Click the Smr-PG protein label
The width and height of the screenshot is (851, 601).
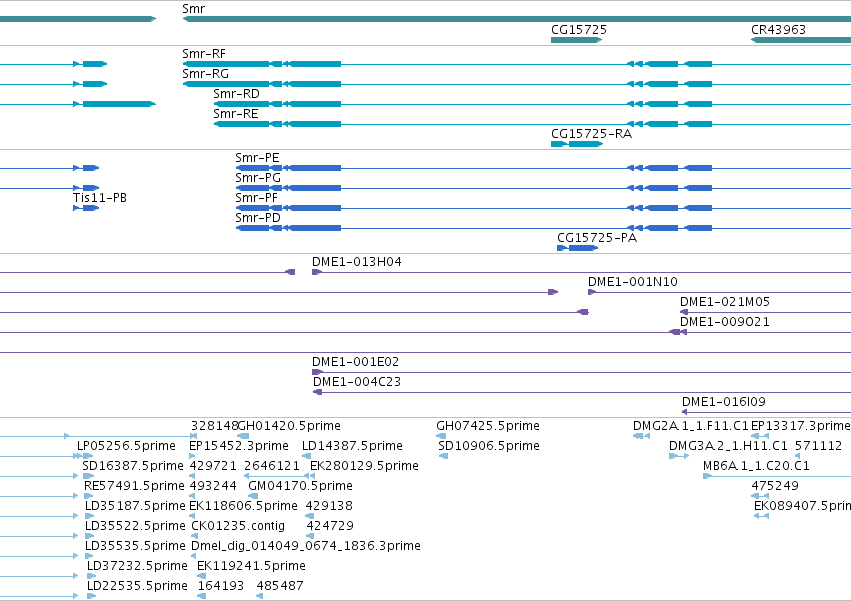[258, 178]
